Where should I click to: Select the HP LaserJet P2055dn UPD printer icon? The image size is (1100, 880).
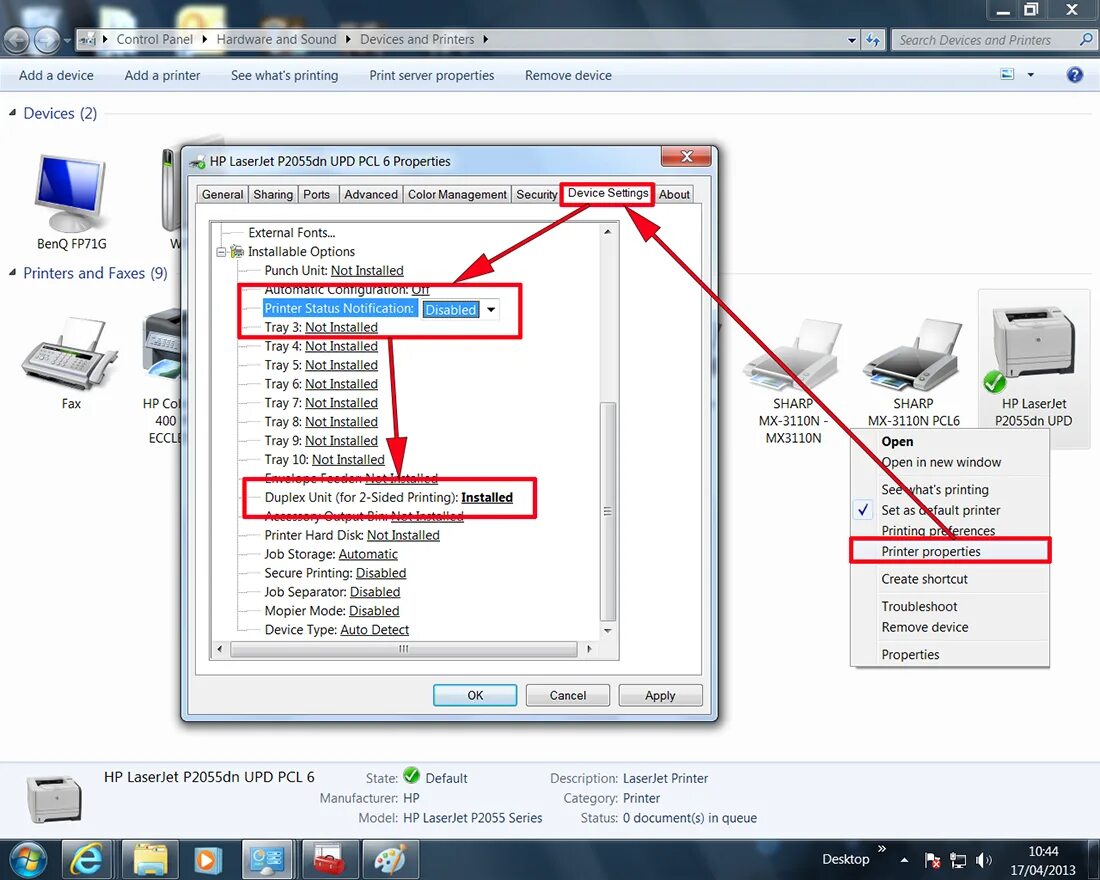click(x=1033, y=345)
